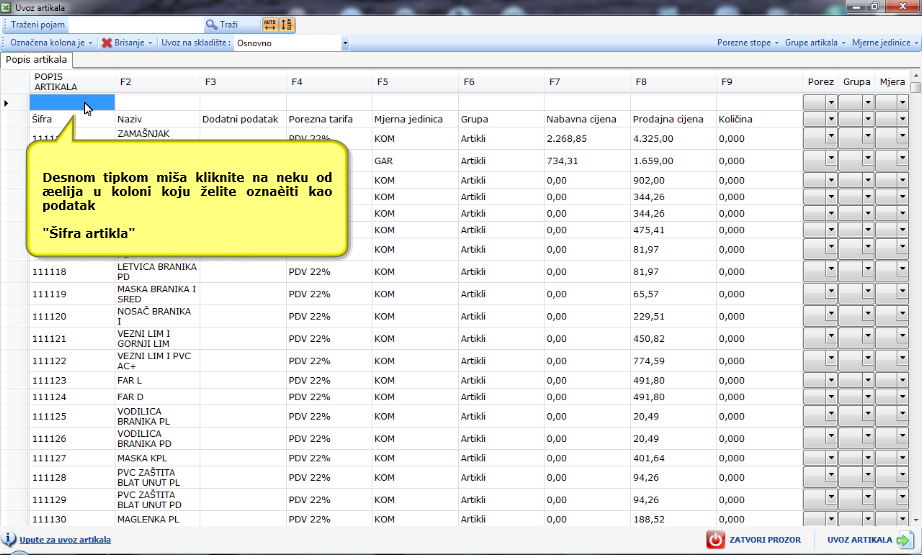The width and height of the screenshot is (922, 555).
Task: Select cell "Prodajna cijena"
Action: [673, 119]
